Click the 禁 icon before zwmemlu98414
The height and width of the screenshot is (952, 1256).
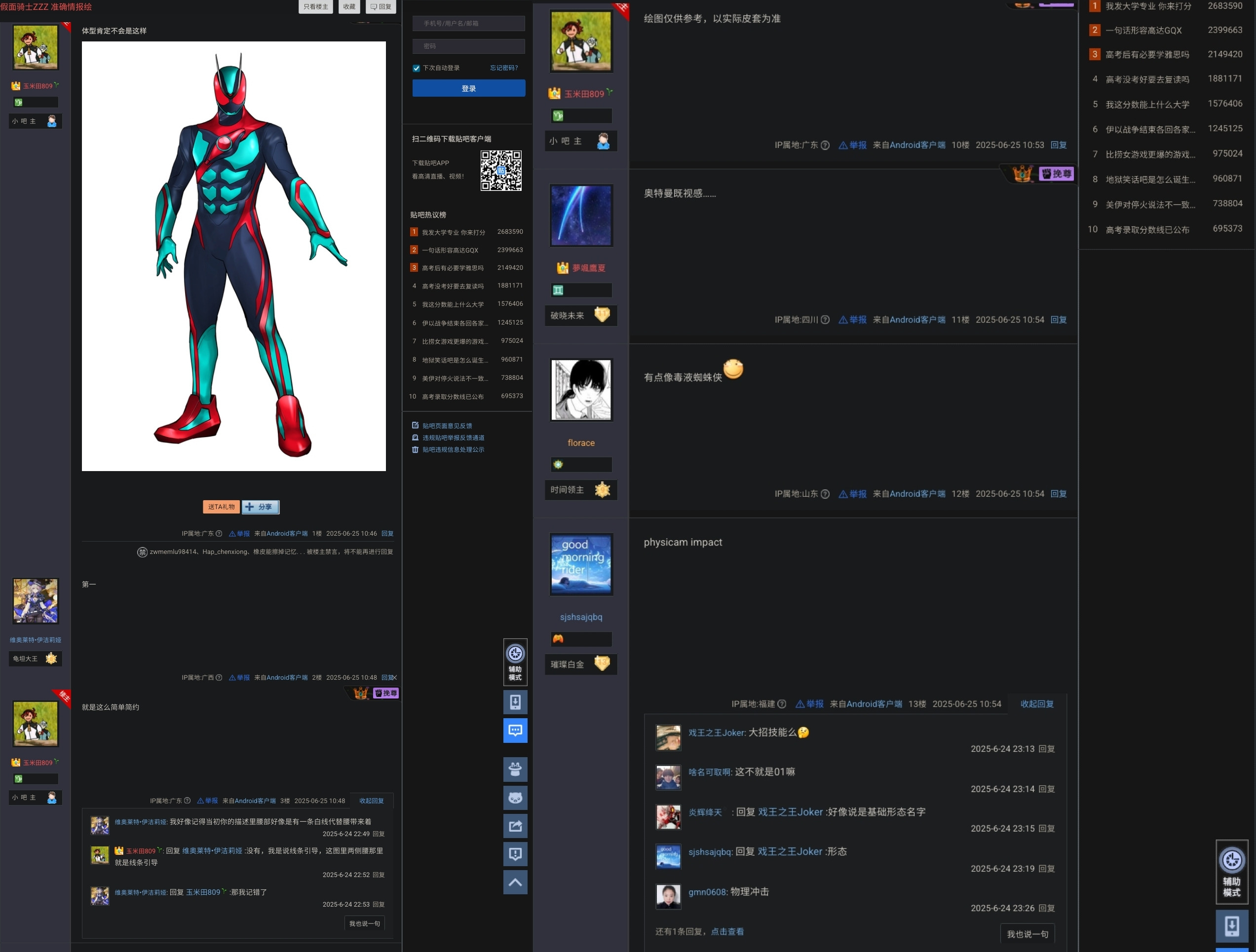point(143,552)
